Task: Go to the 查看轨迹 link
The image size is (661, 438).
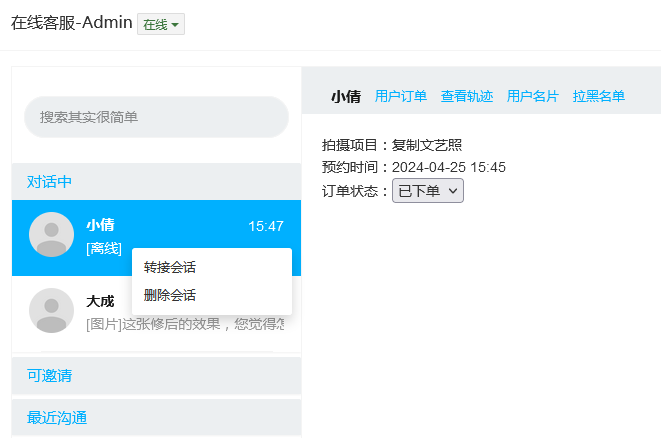Action: [467, 97]
